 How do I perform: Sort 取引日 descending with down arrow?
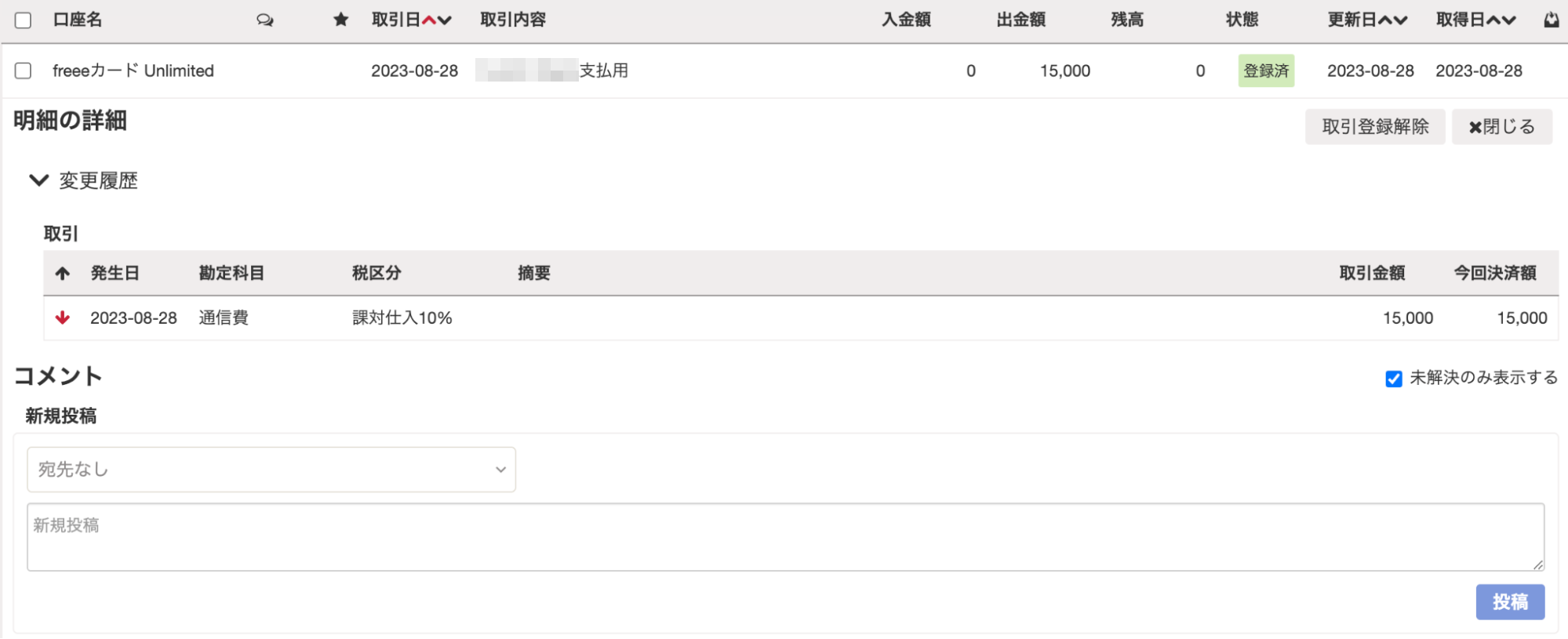pyautogui.click(x=445, y=20)
